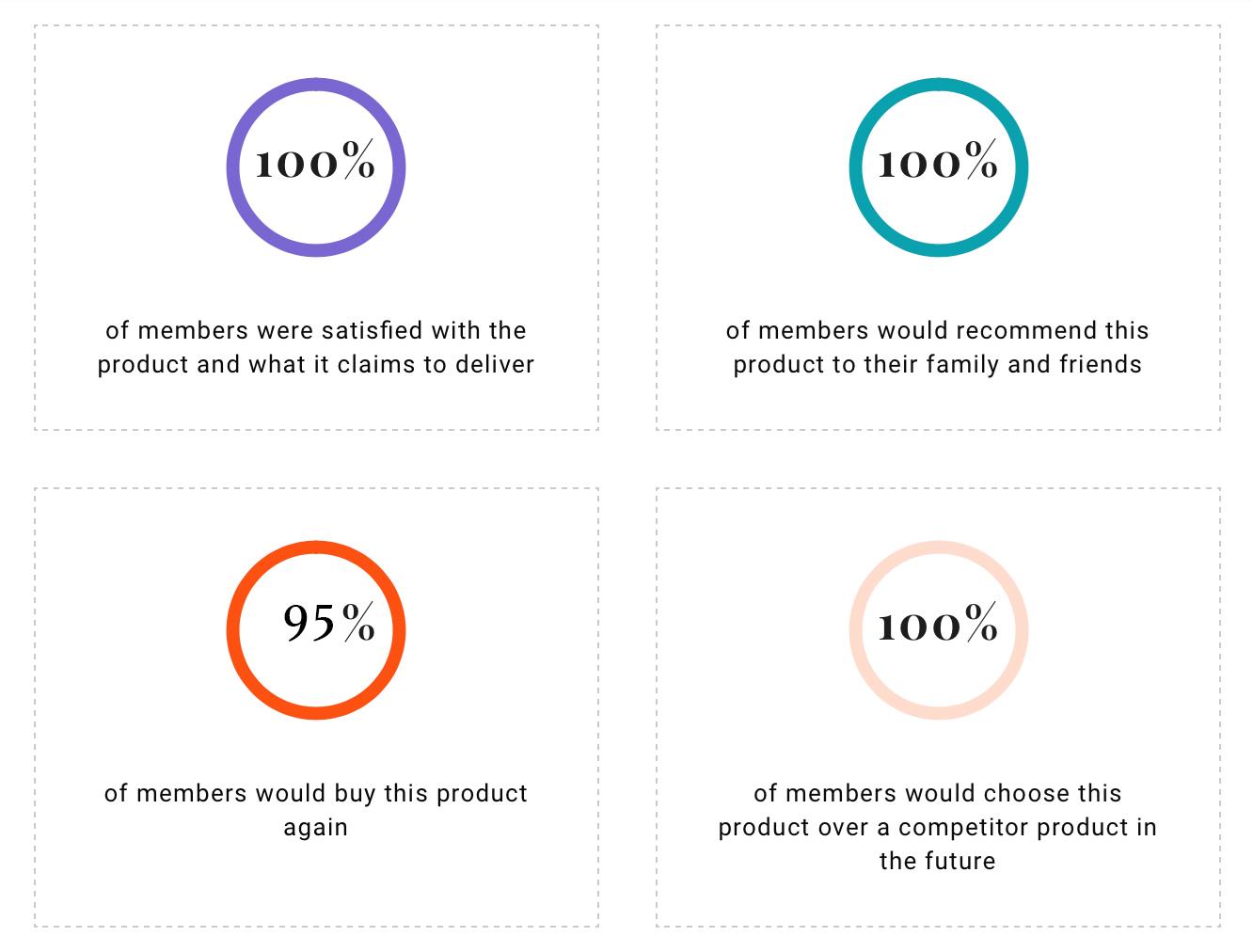The image size is (1253, 952).
Task: Select the 100% figure inside the teal ring
Action: 938,162
